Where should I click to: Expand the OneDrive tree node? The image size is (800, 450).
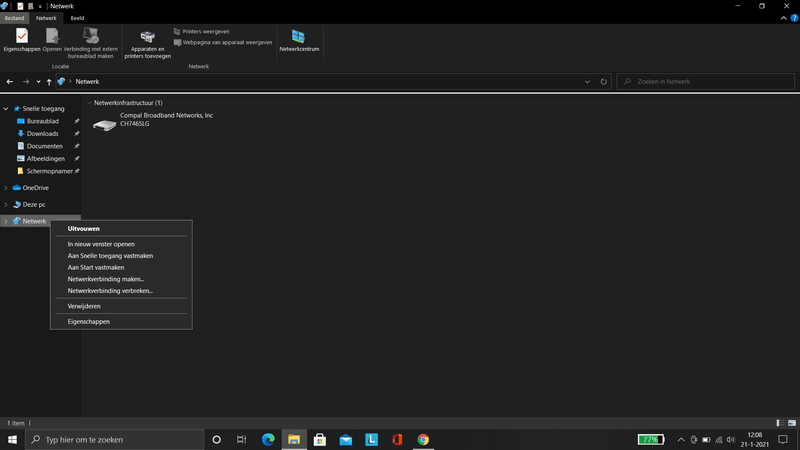(6, 188)
